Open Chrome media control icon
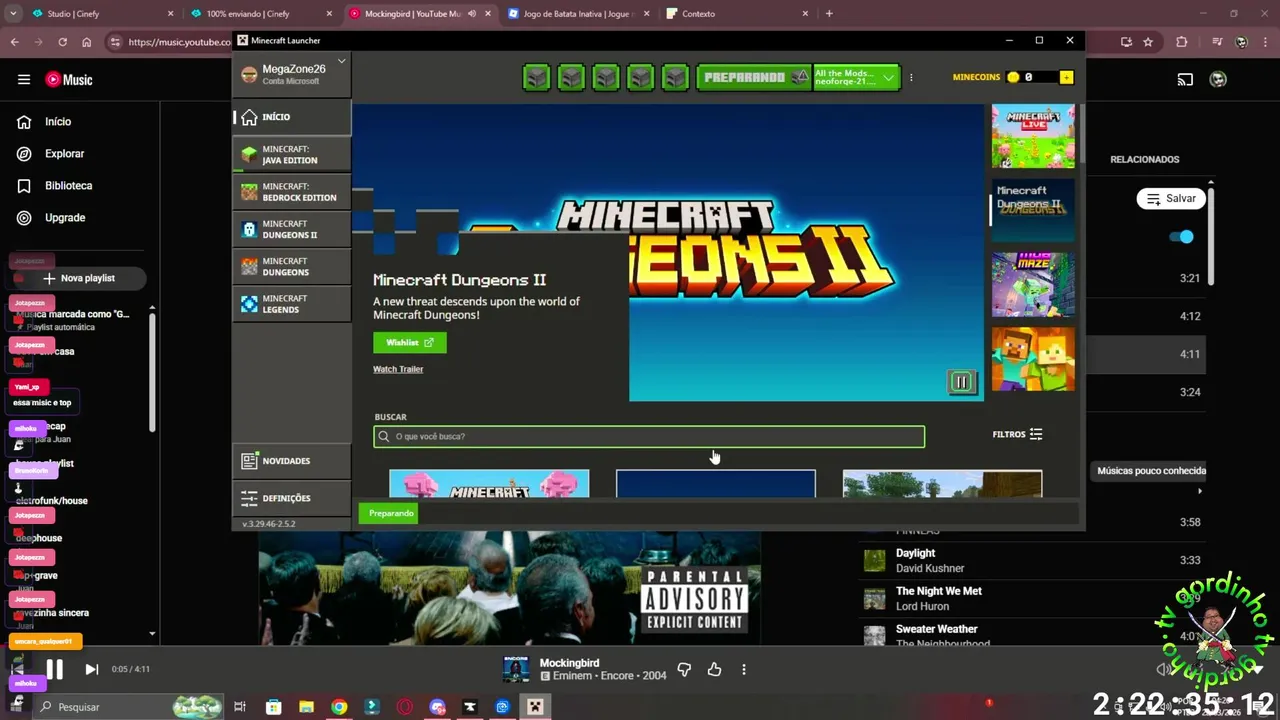The height and width of the screenshot is (720, 1280). click(x=1217, y=42)
